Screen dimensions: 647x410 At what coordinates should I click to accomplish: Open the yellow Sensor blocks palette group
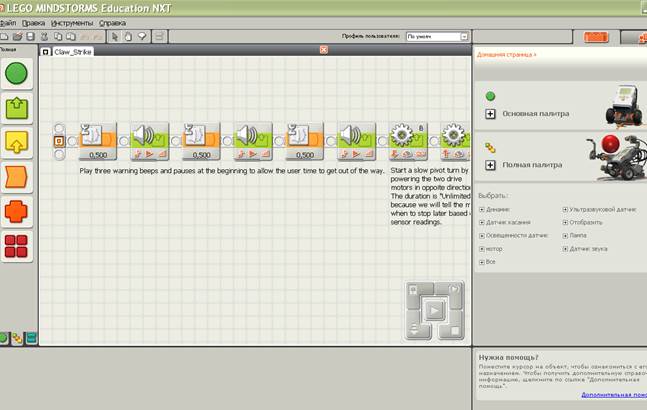(17, 142)
